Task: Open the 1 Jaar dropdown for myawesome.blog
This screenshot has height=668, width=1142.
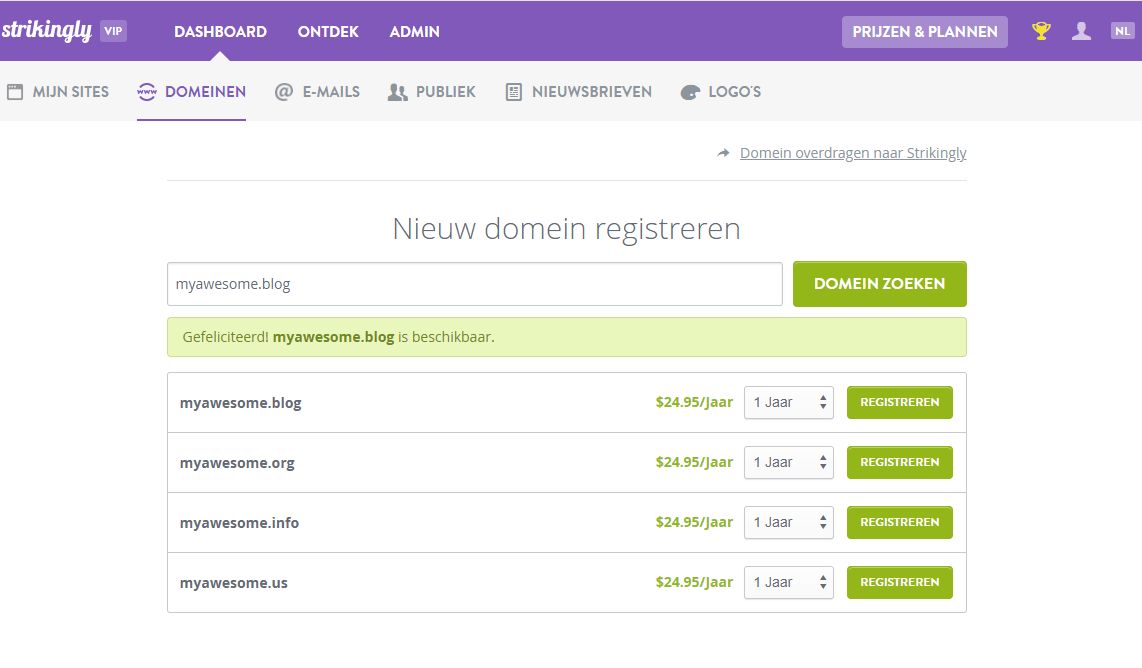Action: [x=788, y=402]
